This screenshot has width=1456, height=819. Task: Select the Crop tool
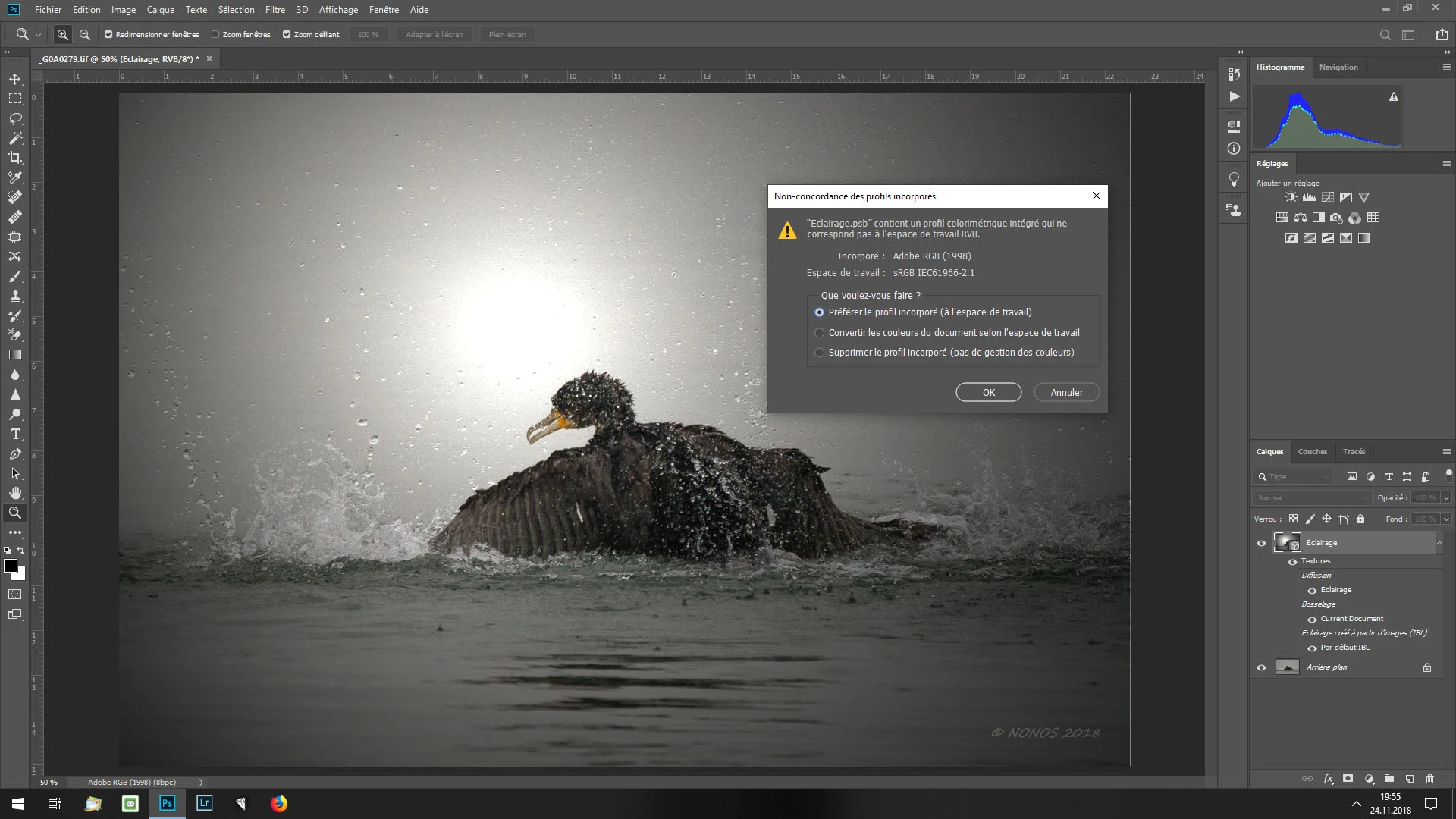(x=15, y=158)
